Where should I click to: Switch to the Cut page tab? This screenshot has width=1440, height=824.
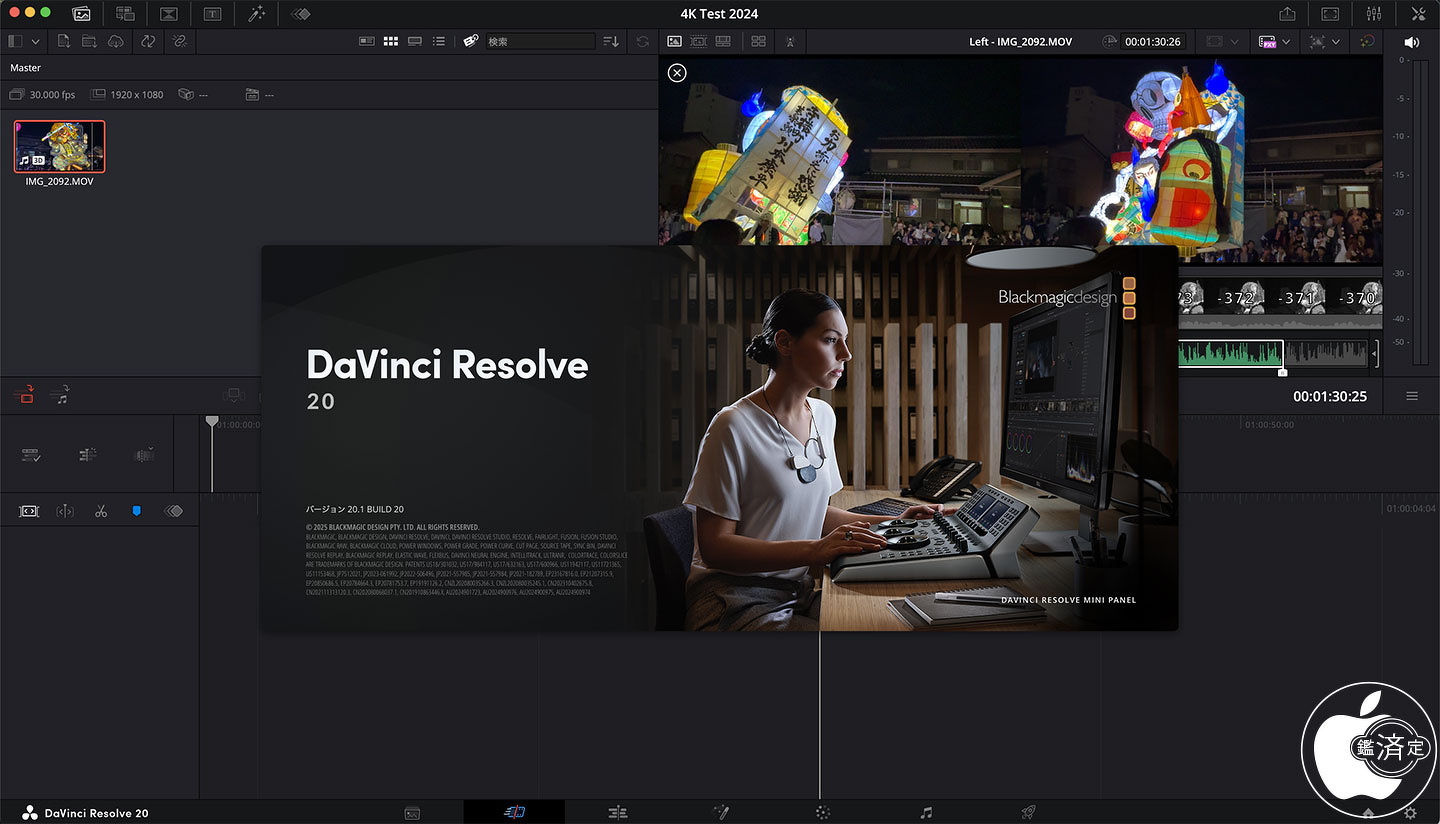(514, 813)
